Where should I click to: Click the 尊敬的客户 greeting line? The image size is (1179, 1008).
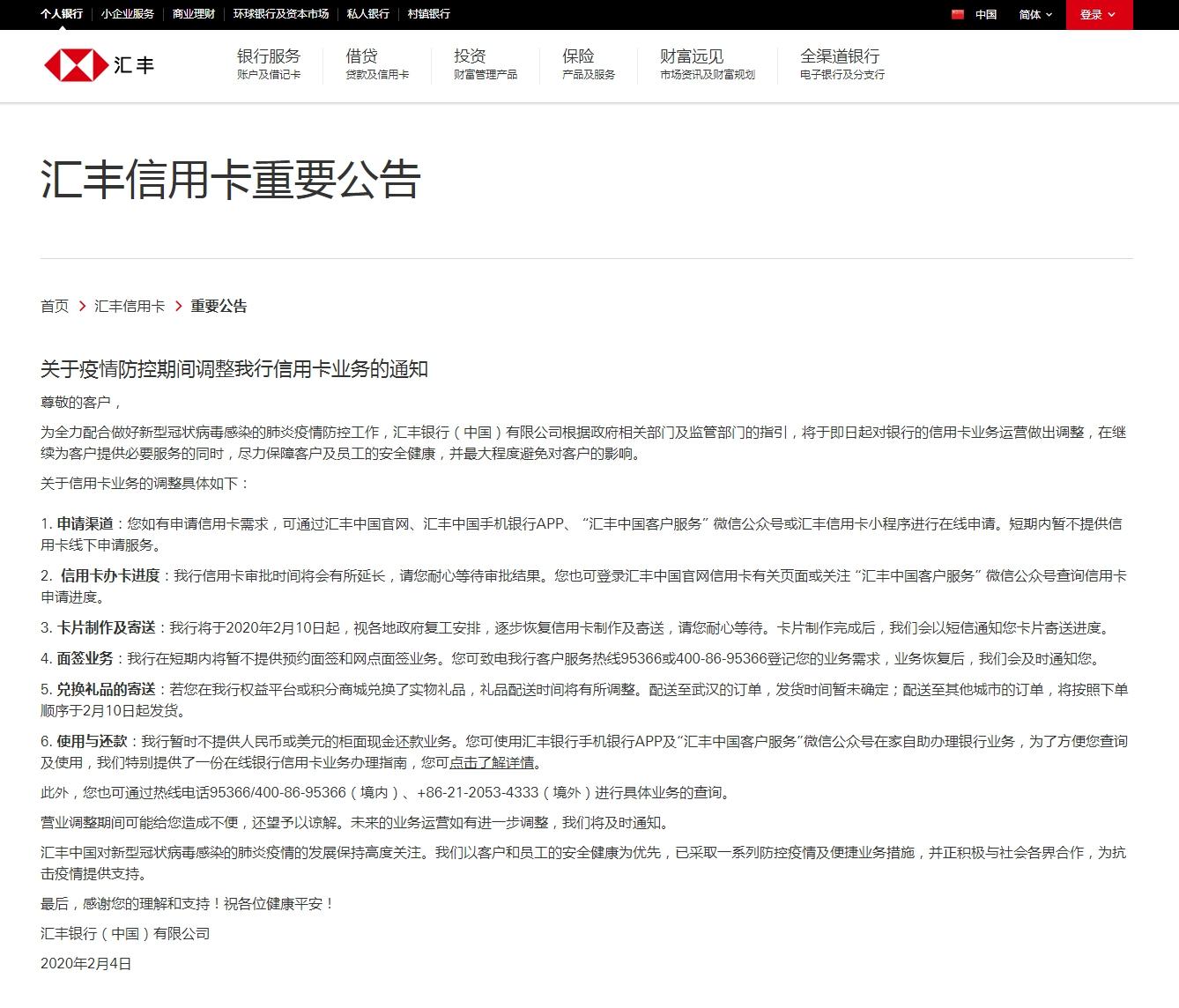(x=81, y=403)
